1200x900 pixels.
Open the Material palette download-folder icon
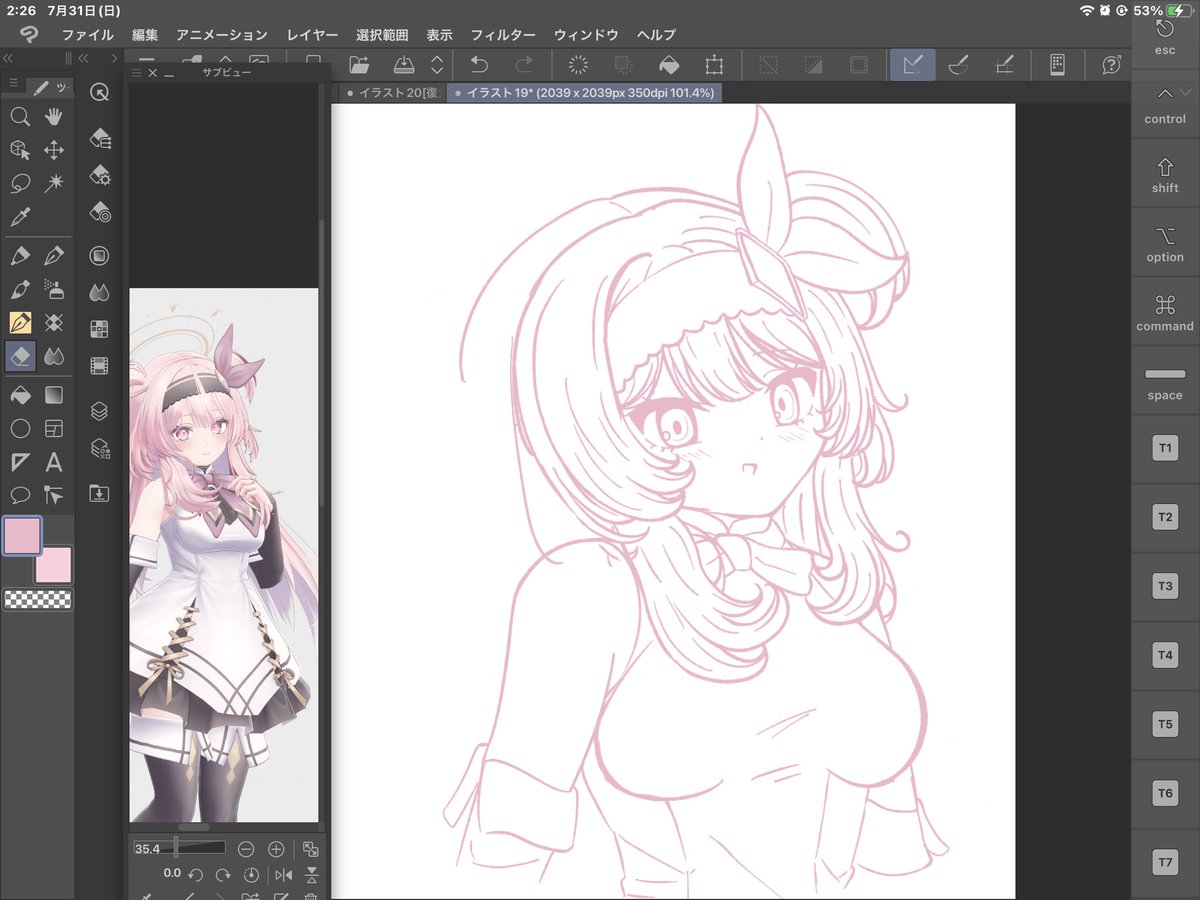click(x=99, y=493)
